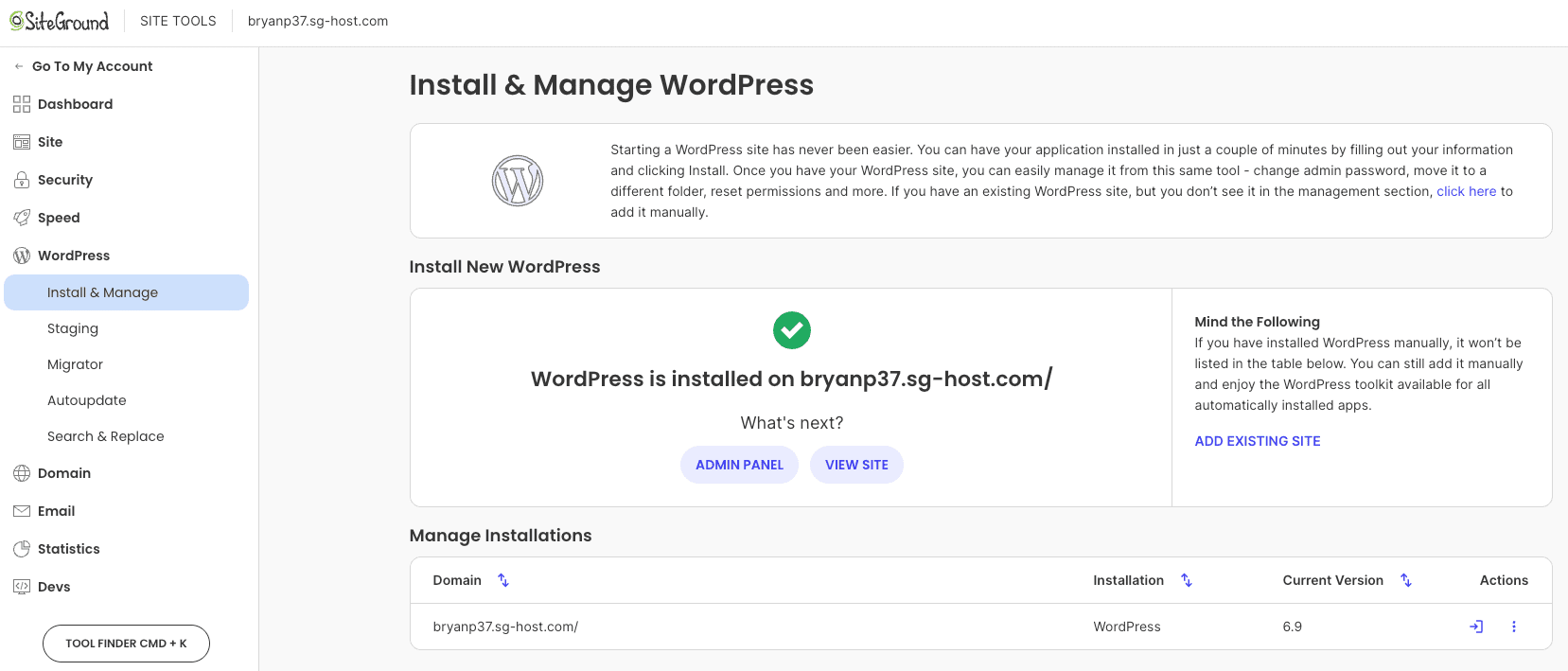Select Install & Manage submenu item
Image resolution: width=1568 pixels, height=671 pixels.
click(x=127, y=292)
